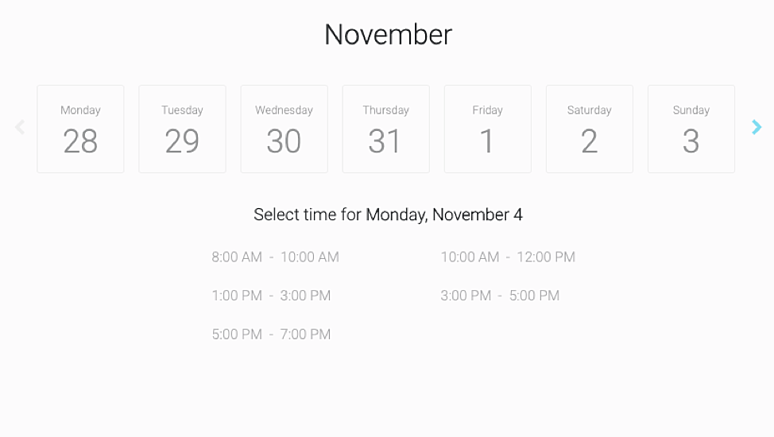The width and height of the screenshot is (774, 437).
Task: Click the number 28 on Monday card
Action: (80, 141)
